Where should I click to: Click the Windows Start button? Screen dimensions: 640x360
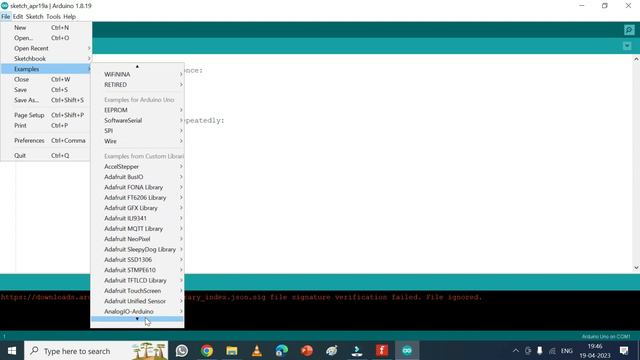coord(12,351)
